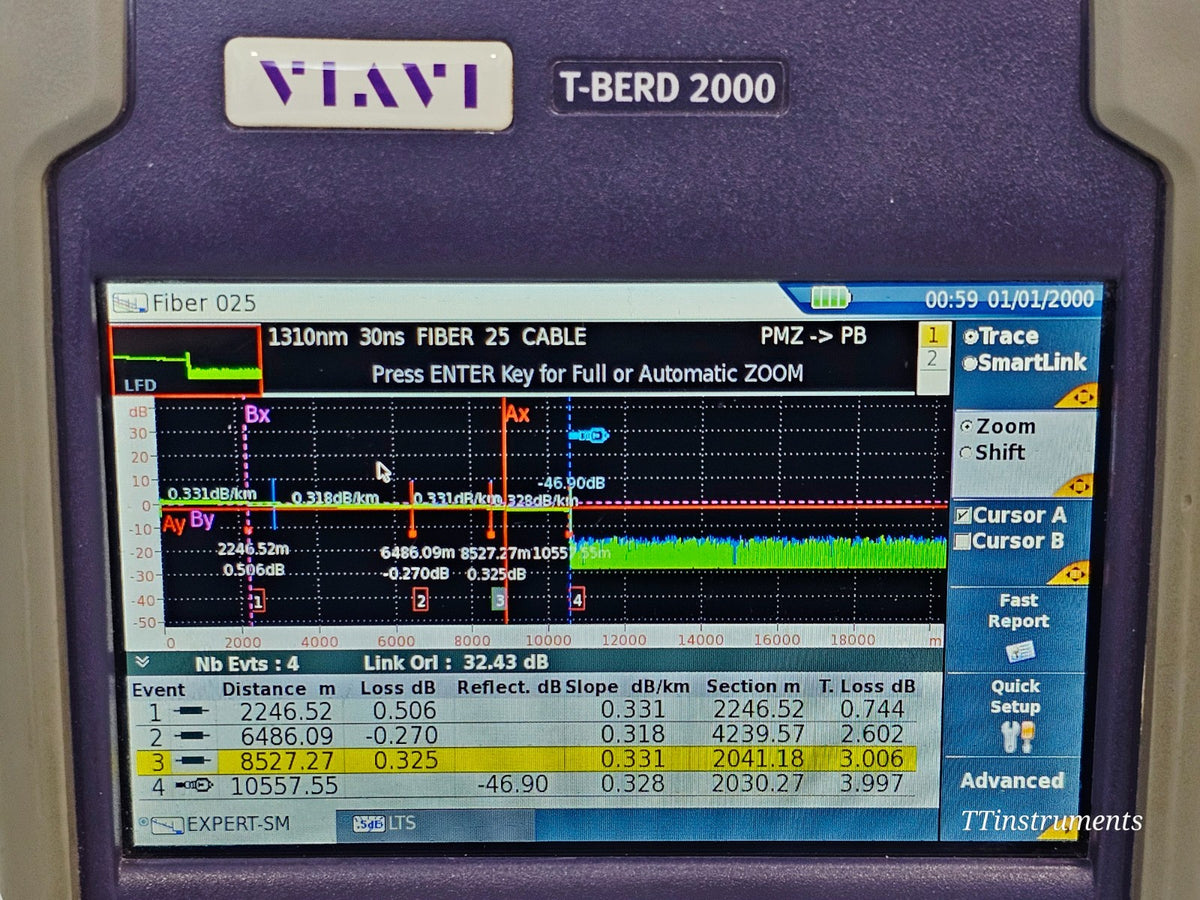Tap the section value 4239.57
This screenshot has height=900, width=1200.
tap(757, 735)
